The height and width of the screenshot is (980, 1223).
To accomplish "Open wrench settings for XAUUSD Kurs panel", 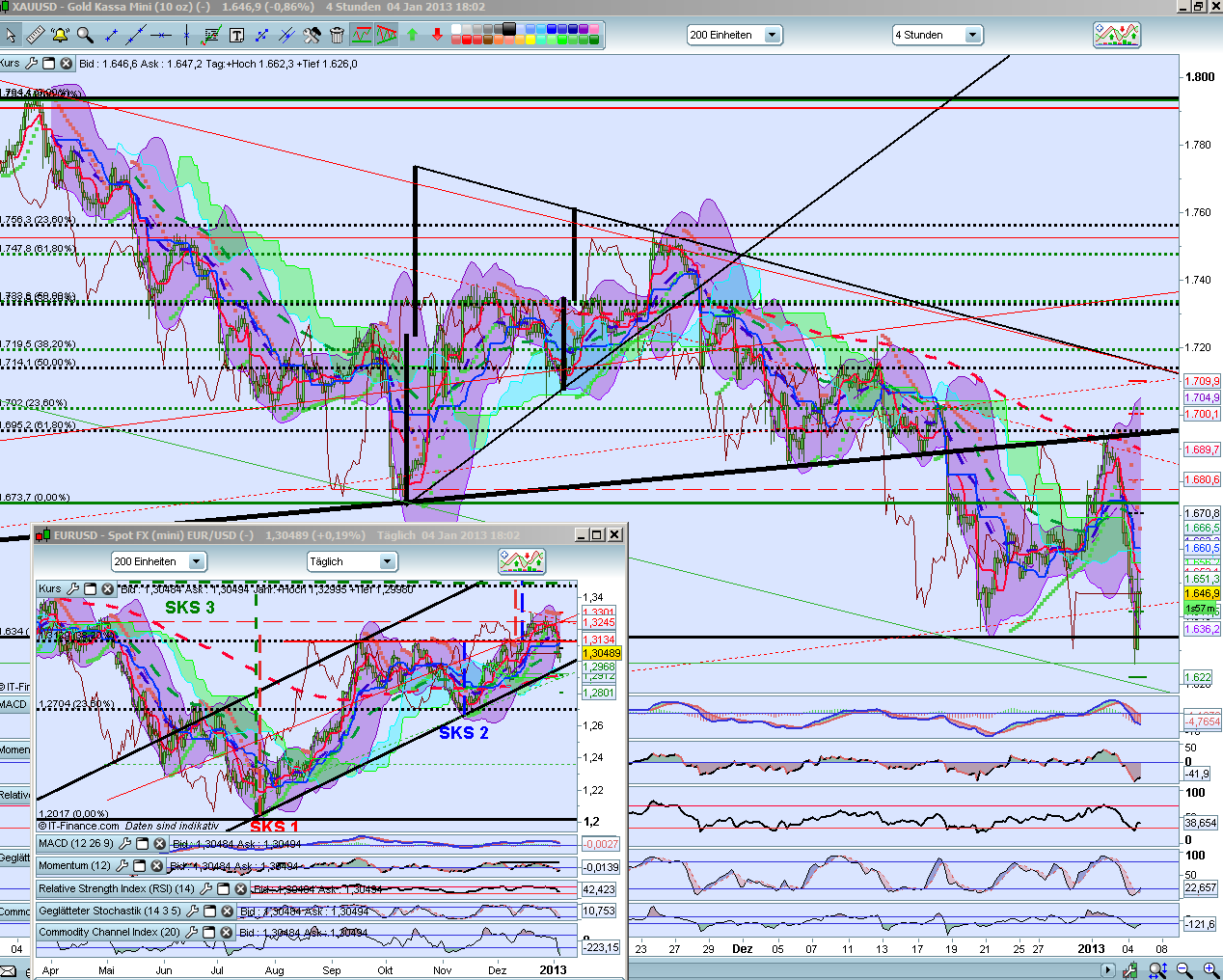I will tap(31, 64).
